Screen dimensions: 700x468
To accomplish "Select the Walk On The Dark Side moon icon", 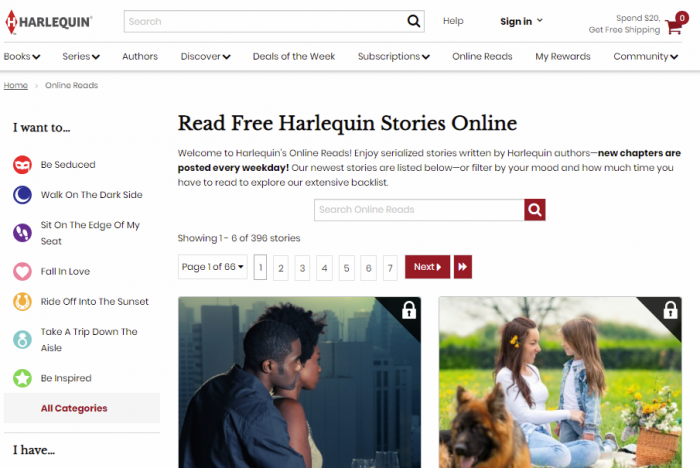I will [22, 195].
